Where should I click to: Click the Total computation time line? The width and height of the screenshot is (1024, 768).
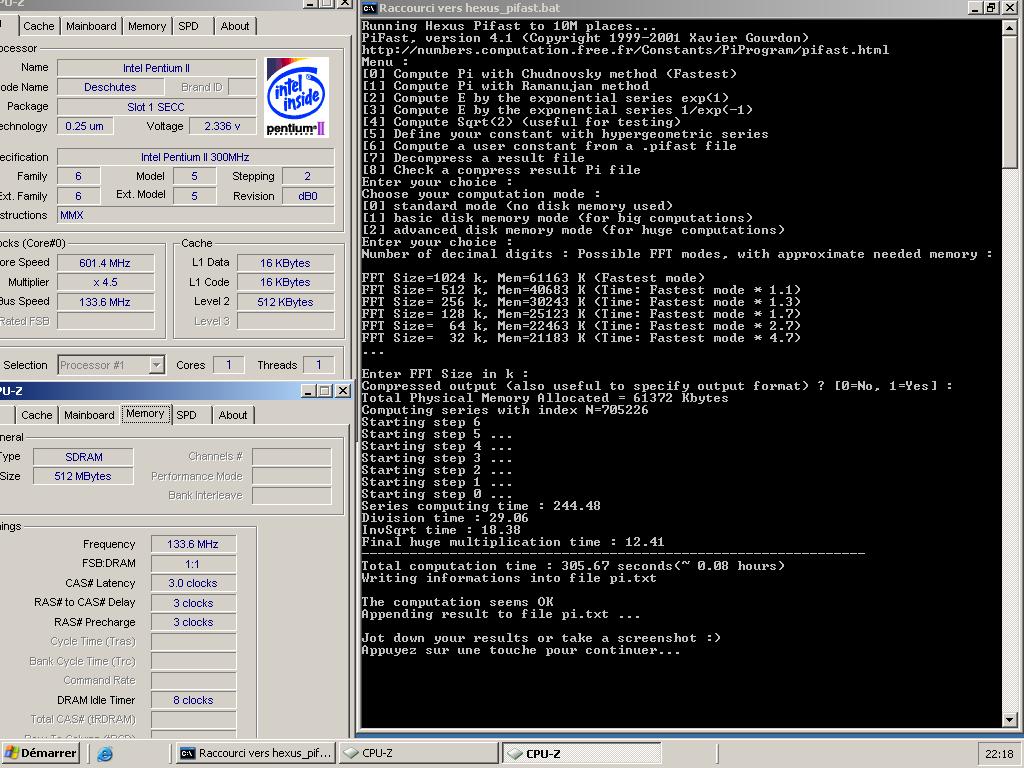pyautogui.click(x=573, y=566)
